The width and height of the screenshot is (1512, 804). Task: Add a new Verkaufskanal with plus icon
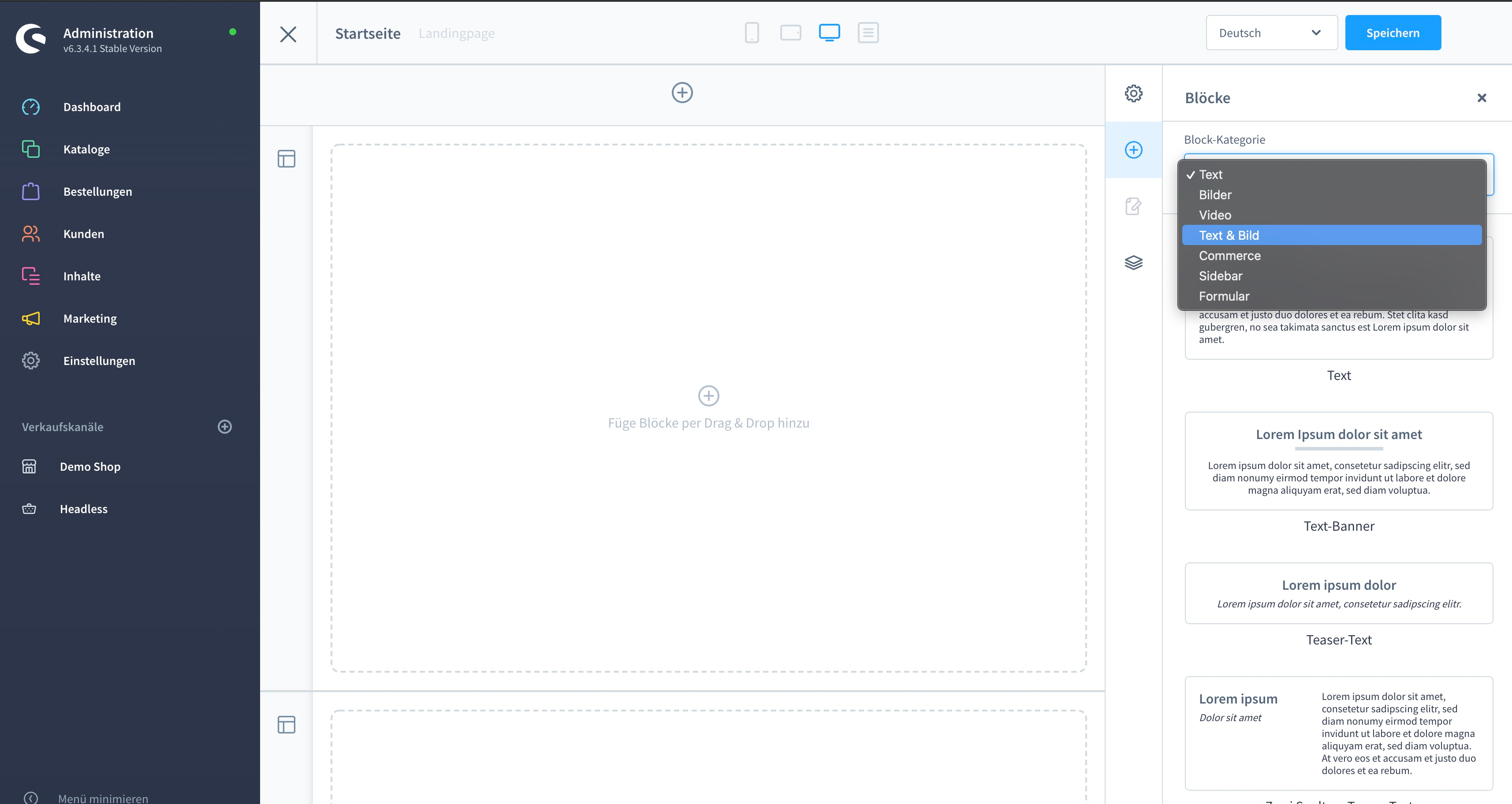pyautogui.click(x=225, y=427)
